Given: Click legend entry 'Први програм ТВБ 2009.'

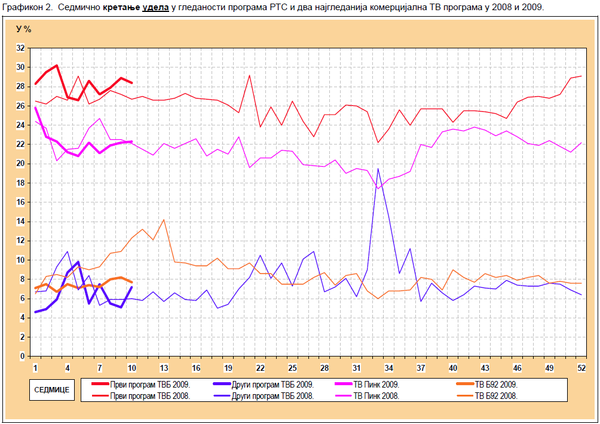Looking at the screenshot, I should point(141,385).
